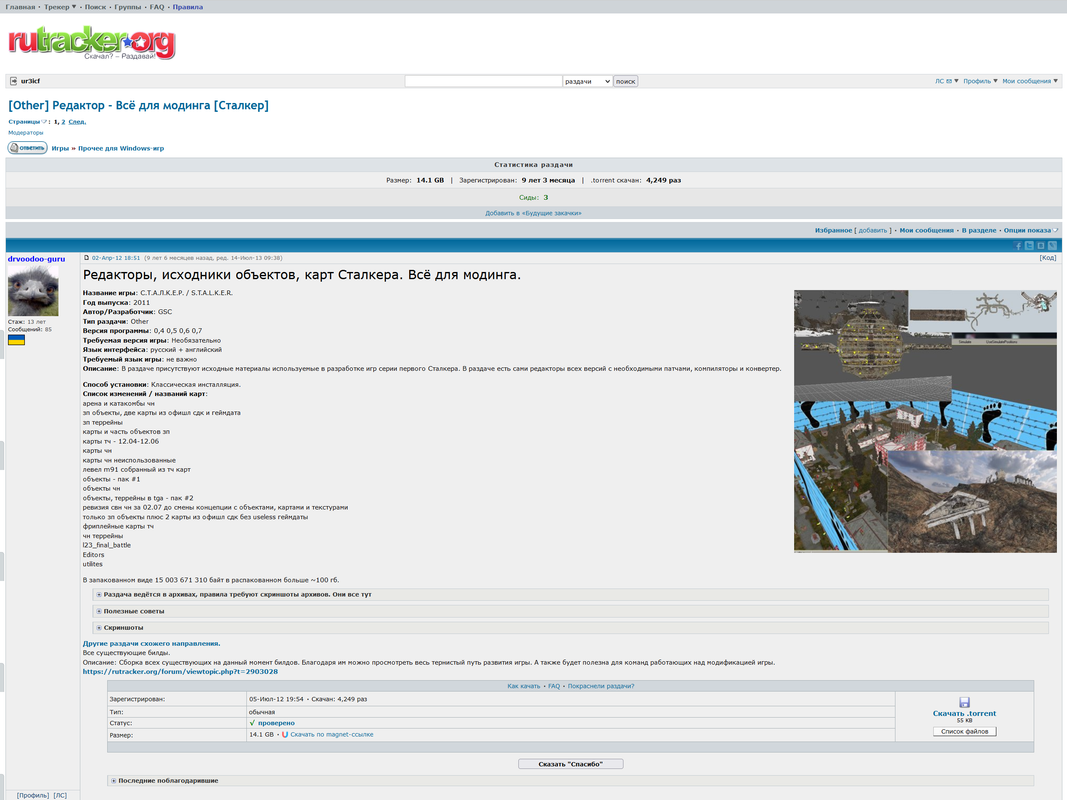Click Список файлов button
1067x800 pixels.
(964, 731)
